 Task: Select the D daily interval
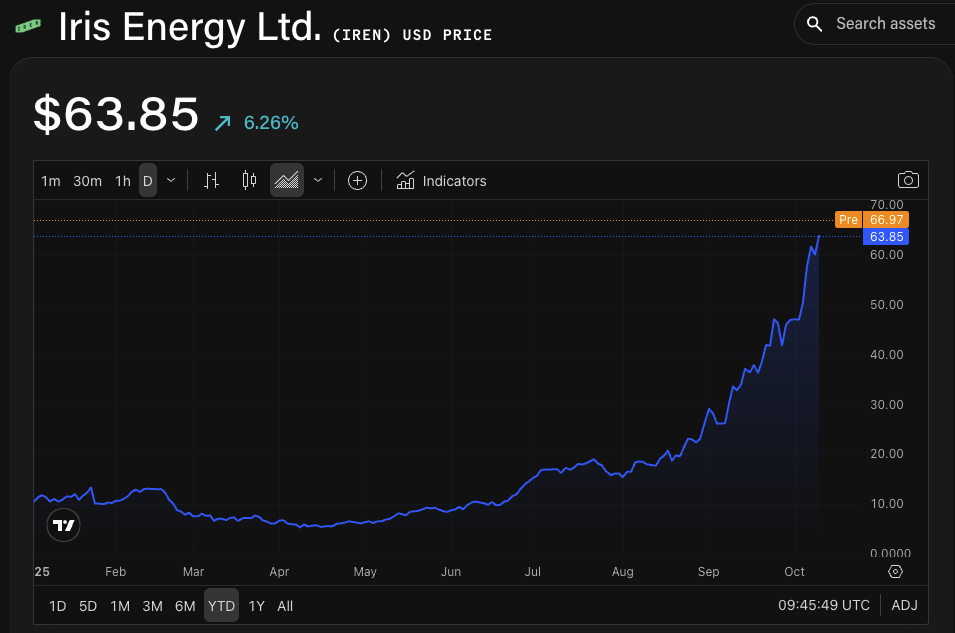tap(147, 181)
